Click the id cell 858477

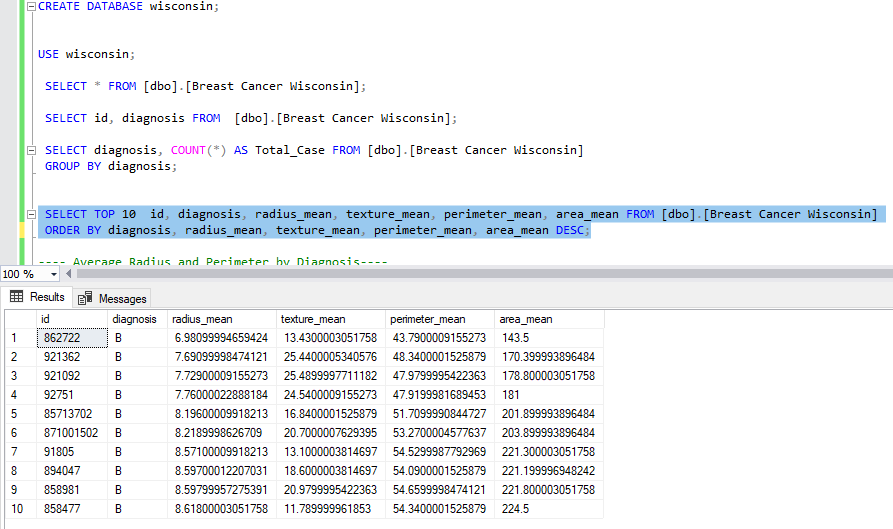[72, 509]
